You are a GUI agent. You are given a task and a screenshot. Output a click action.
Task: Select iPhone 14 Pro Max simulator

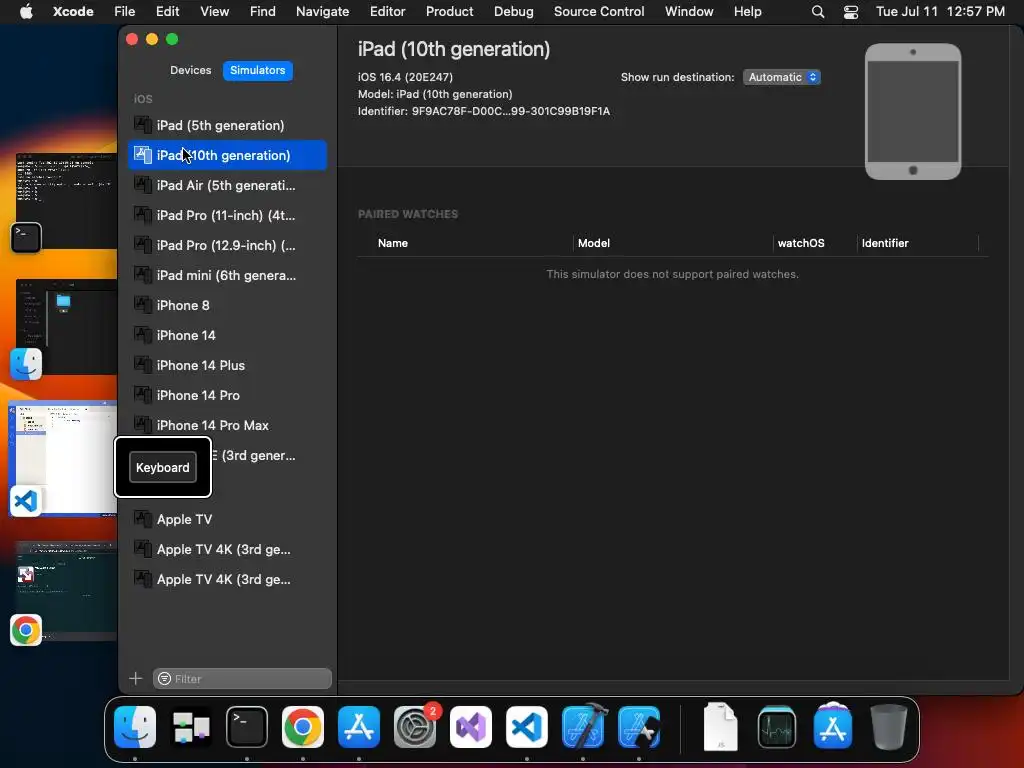[x=227, y=426]
